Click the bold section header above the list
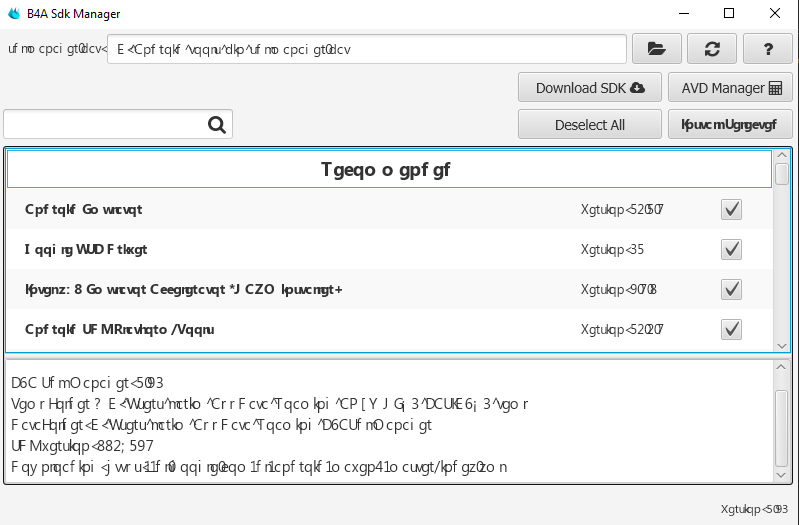The height and width of the screenshot is (525, 799). point(386,170)
